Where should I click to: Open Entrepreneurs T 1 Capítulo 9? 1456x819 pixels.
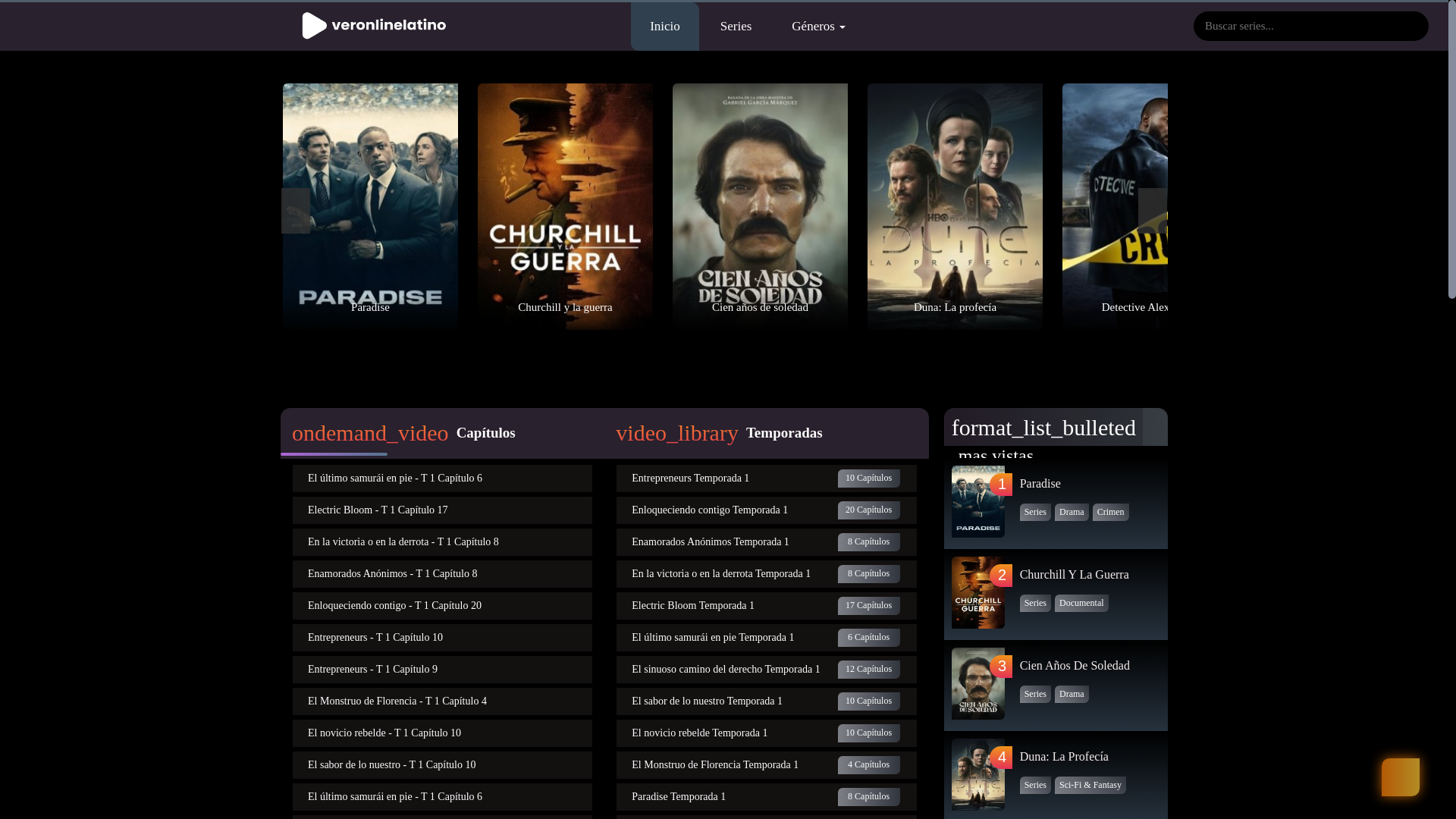click(x=442, y=670)
